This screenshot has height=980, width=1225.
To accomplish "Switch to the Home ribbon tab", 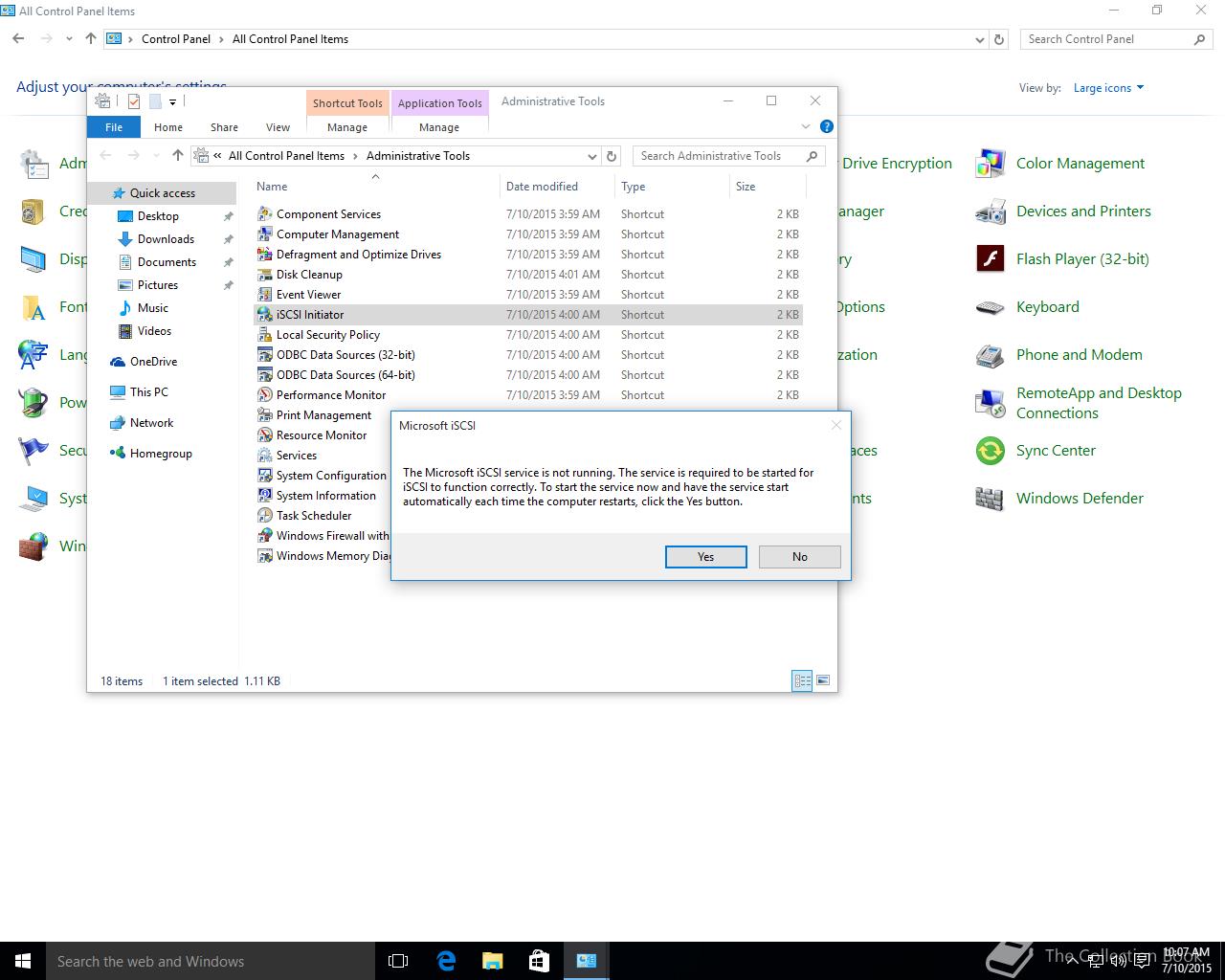I will pos(168,127).
